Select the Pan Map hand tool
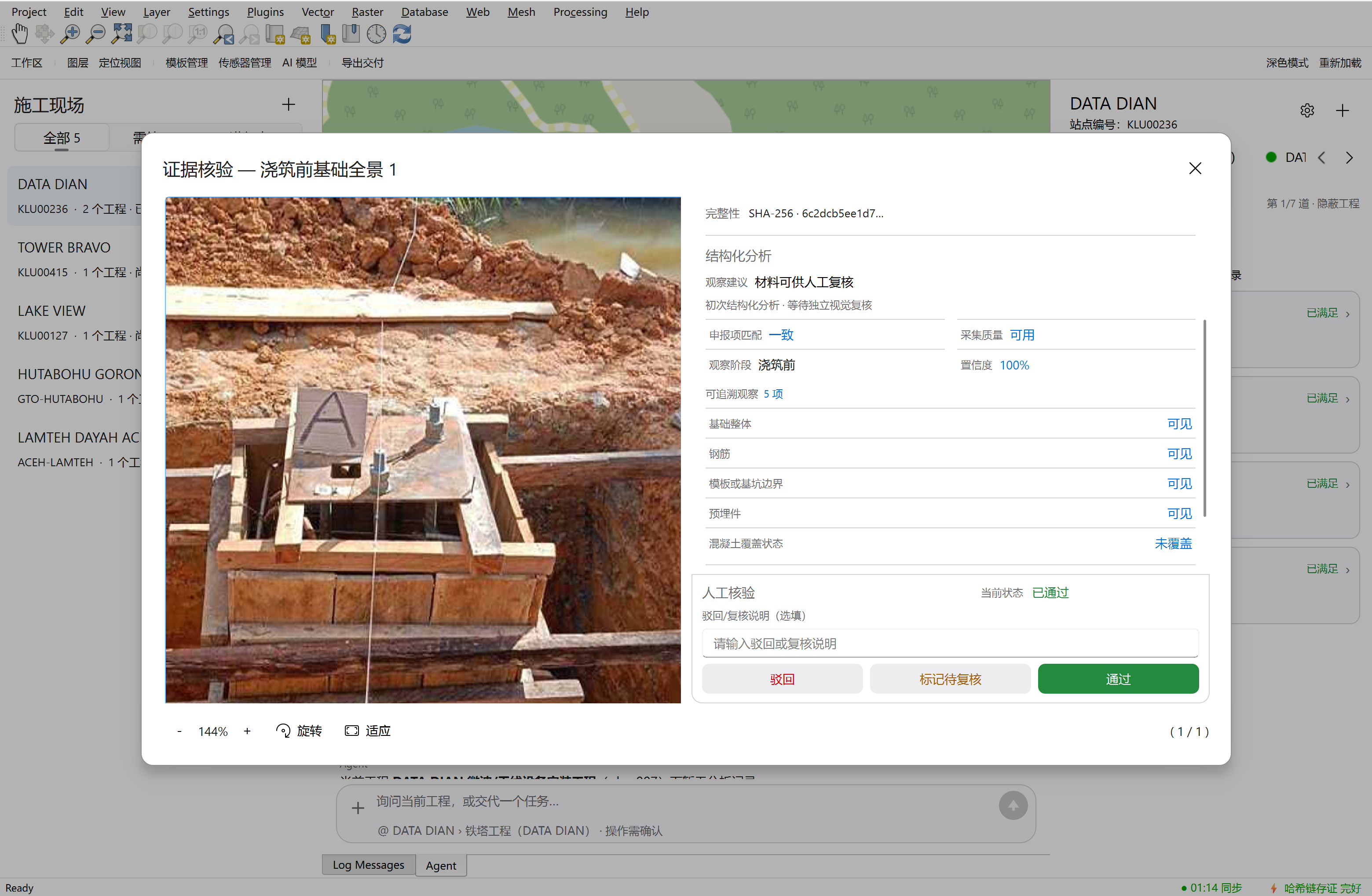 point(20,34)
